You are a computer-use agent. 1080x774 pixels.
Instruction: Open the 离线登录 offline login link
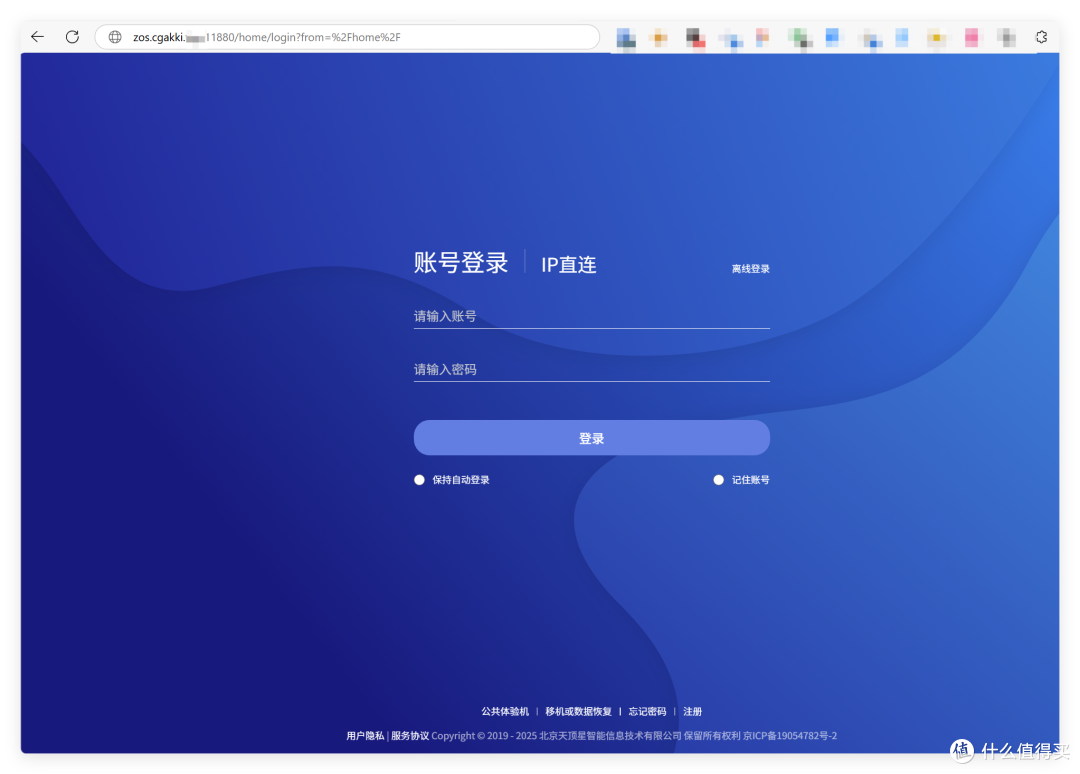751,269
